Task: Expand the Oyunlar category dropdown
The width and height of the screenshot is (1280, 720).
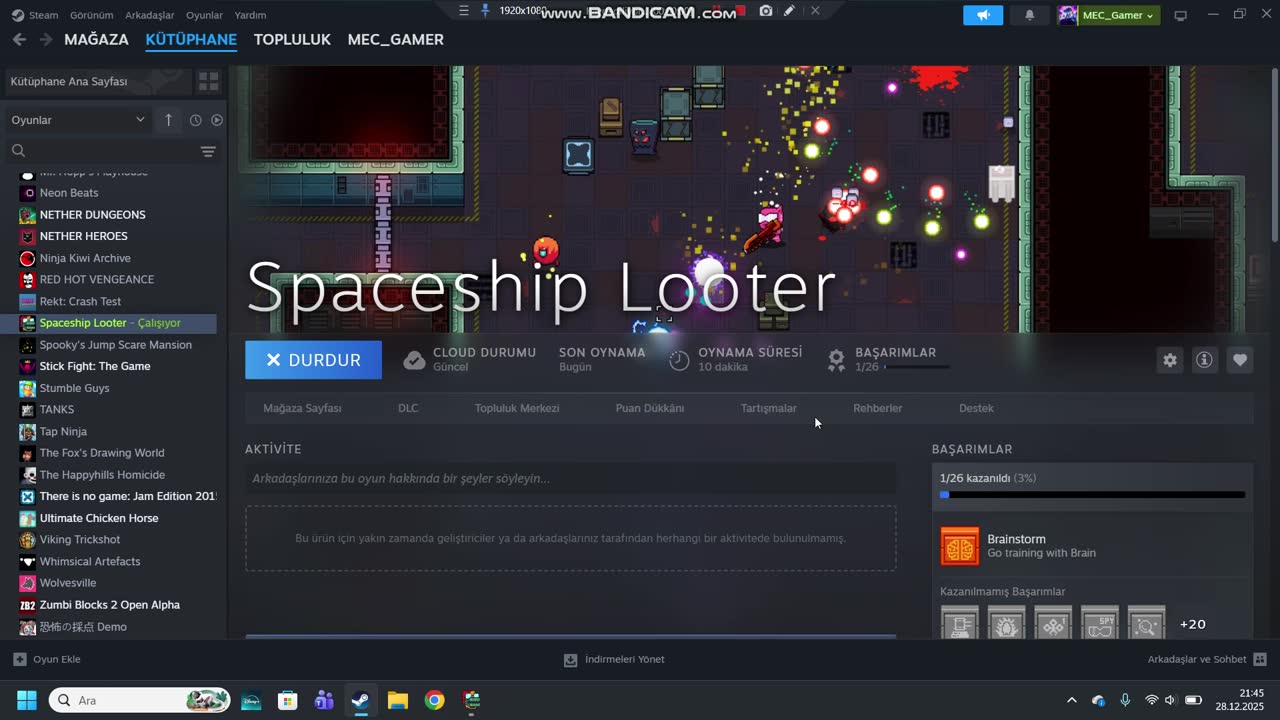Action: [140, 120]
